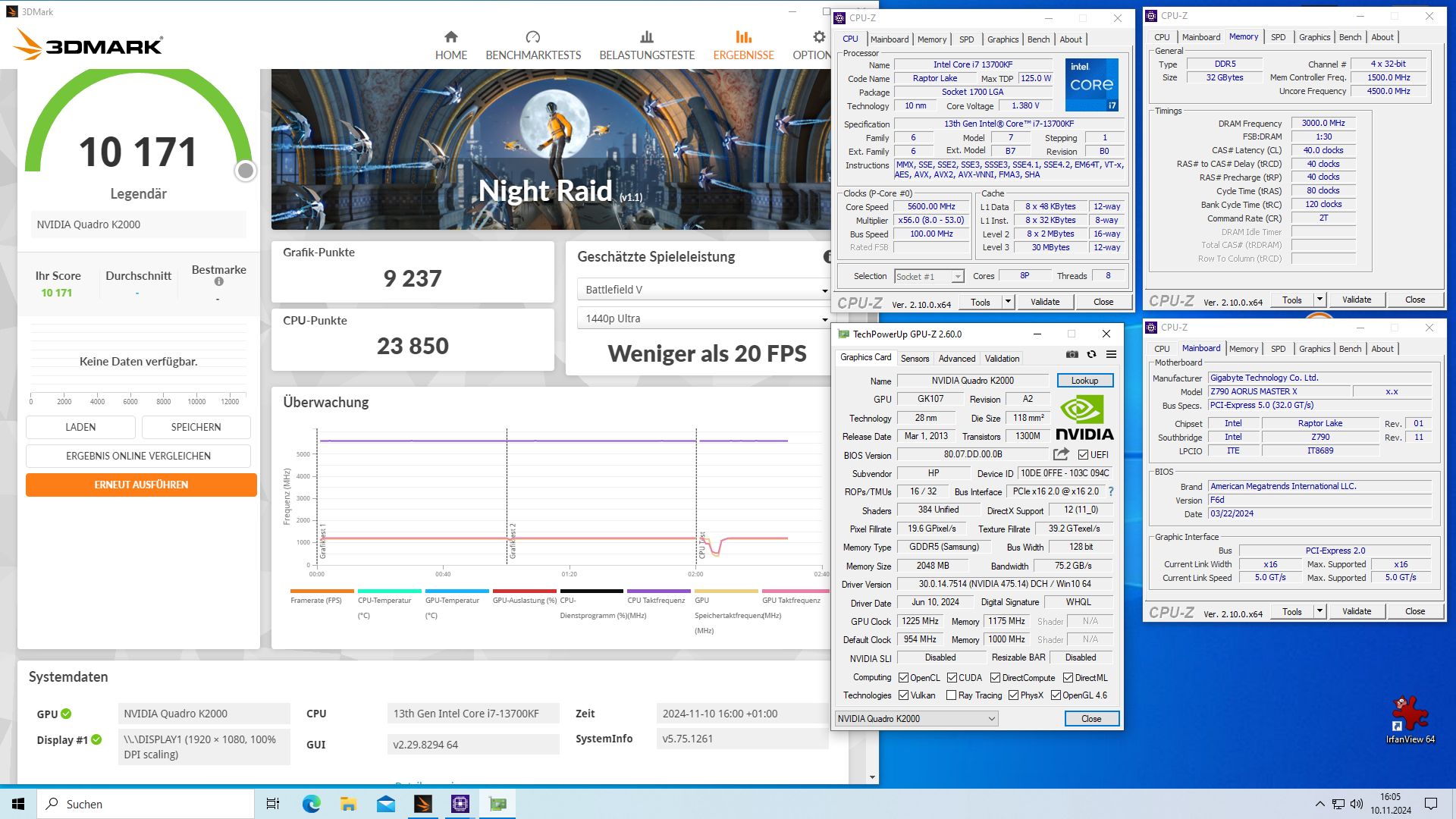Click the Framerate (FPS) orange legend swatch

322,591
